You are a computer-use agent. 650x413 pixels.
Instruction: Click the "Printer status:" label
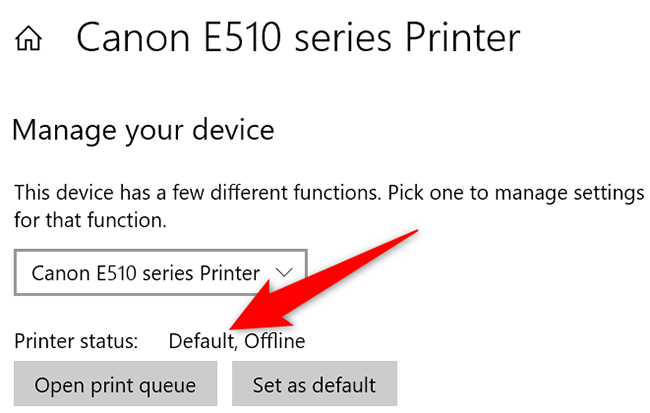click(76, 342)
